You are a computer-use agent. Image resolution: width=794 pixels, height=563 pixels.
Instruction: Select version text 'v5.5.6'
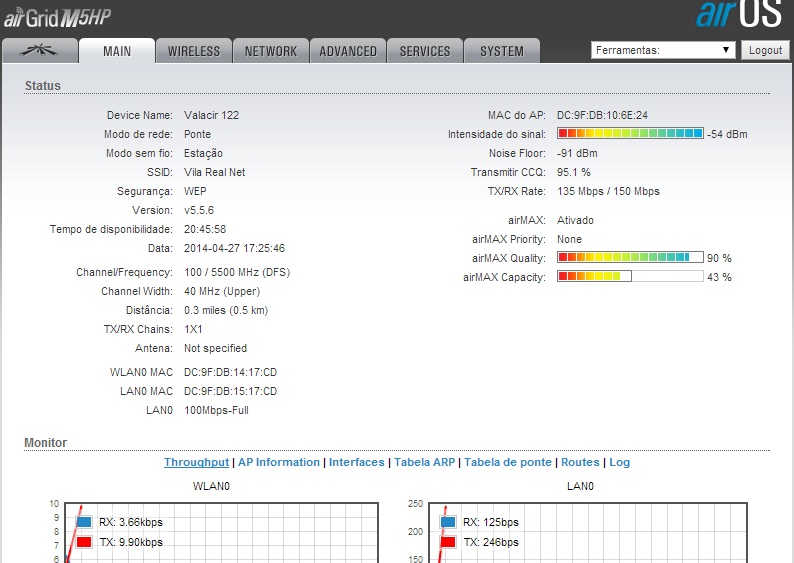tap(198, 211)
